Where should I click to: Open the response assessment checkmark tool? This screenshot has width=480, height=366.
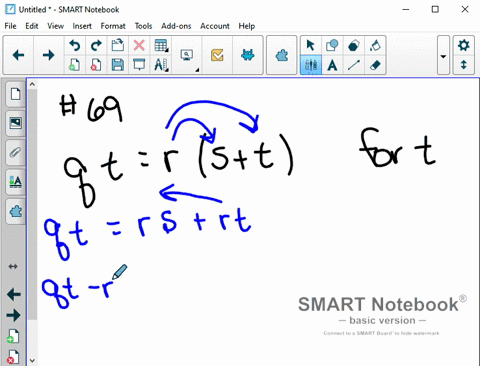click(217, 55)
